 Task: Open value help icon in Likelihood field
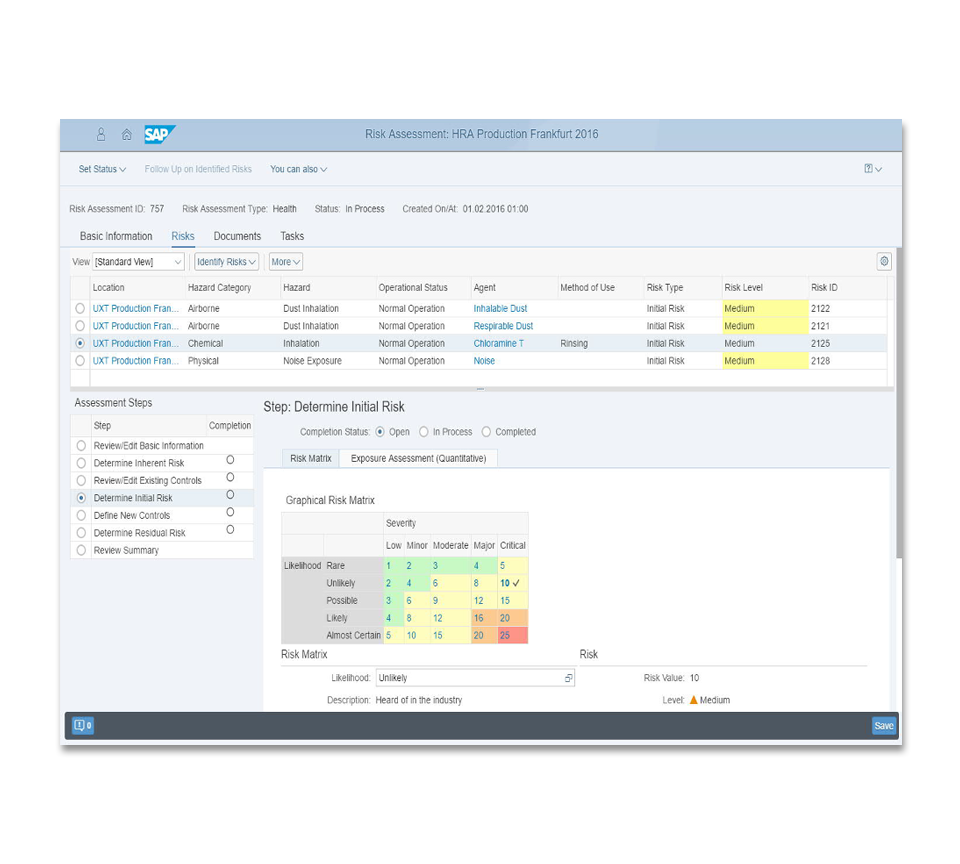click(568, 678)
